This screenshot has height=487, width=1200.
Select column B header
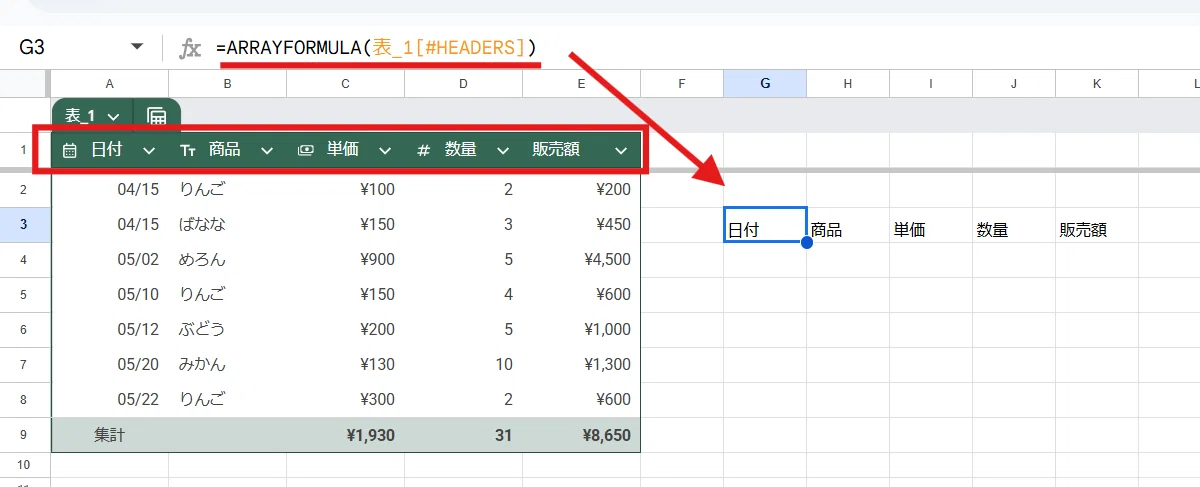(x=228, y=84)
